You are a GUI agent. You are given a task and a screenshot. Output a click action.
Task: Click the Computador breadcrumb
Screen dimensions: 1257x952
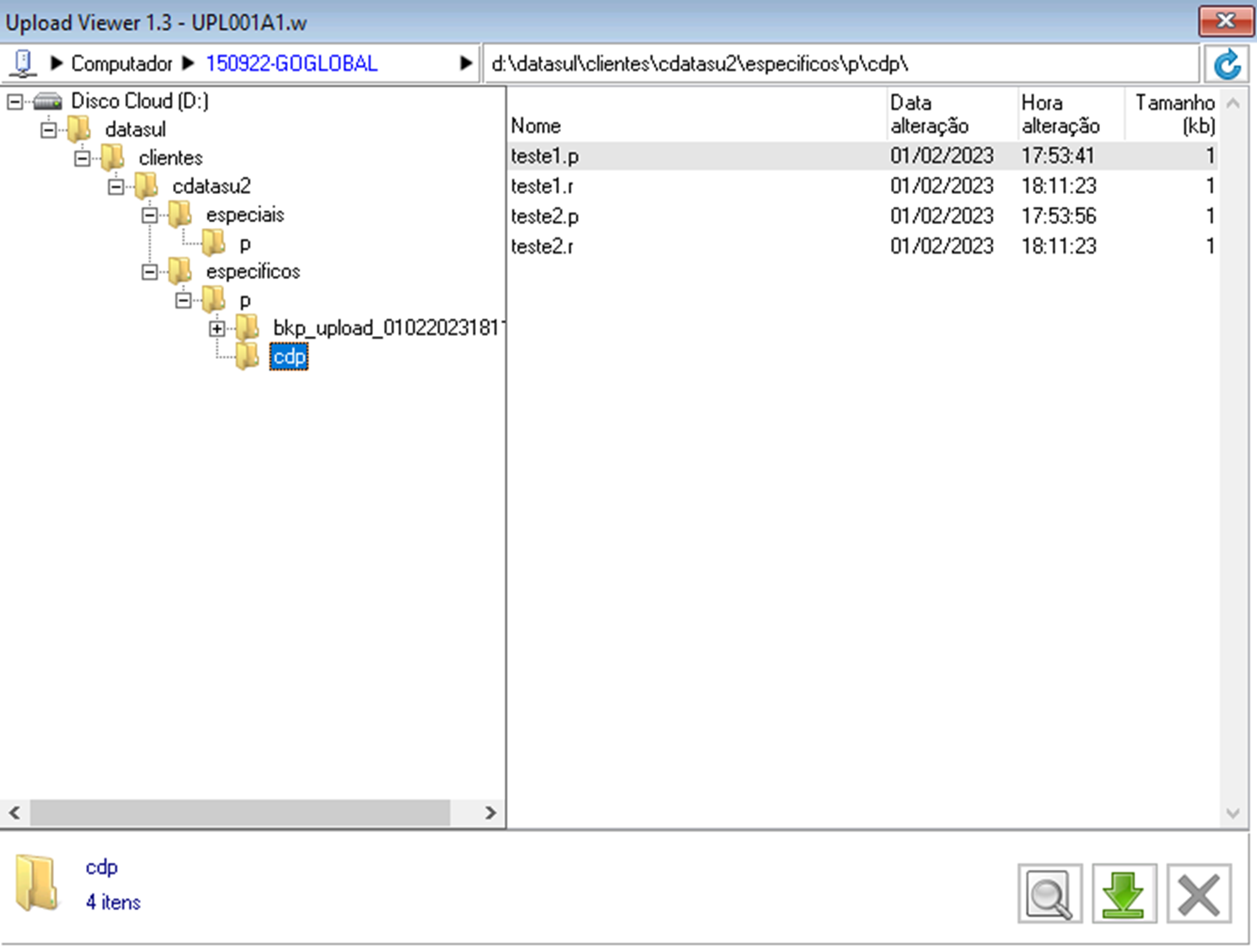[122, 63]
